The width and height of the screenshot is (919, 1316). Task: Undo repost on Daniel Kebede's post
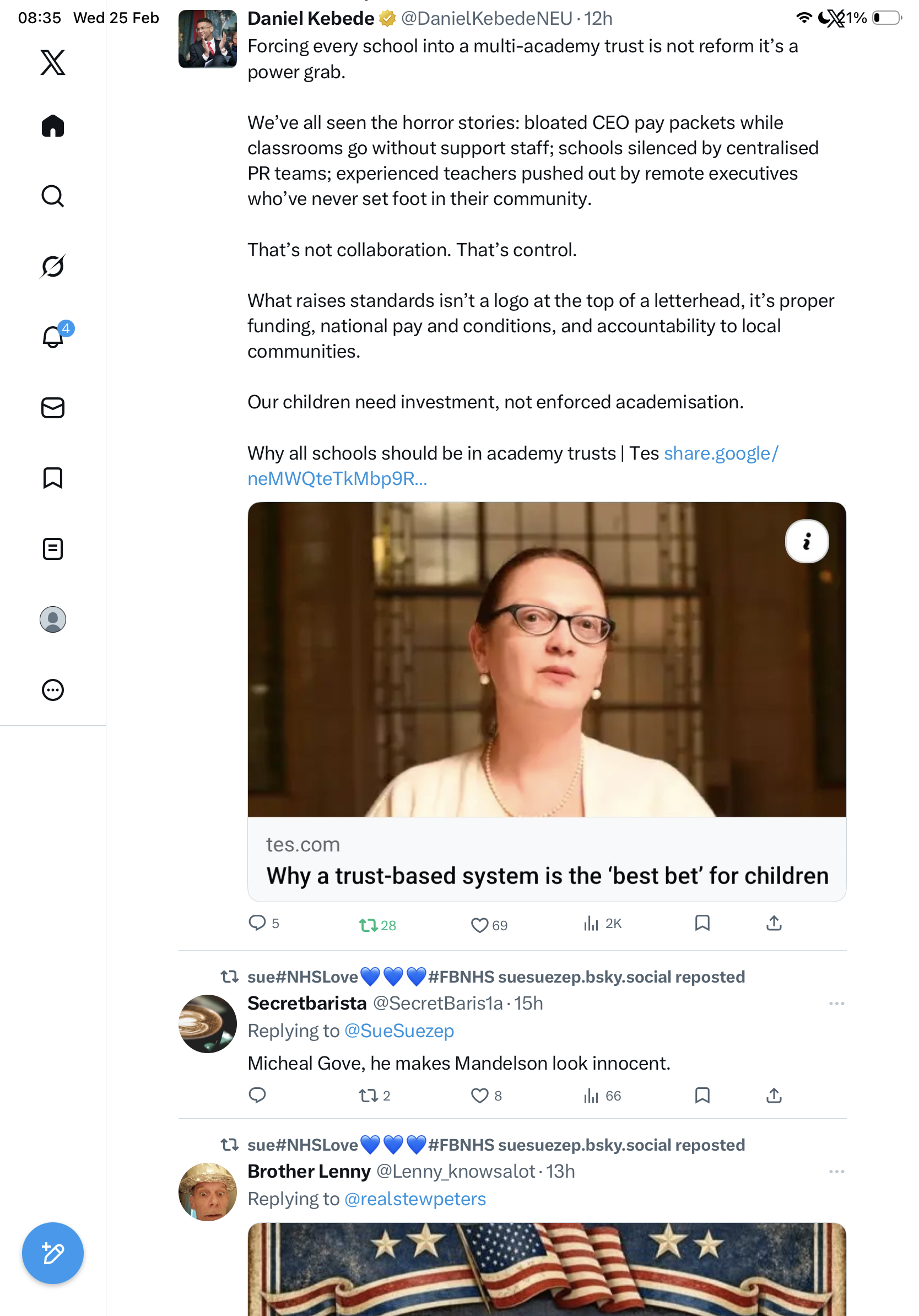coord(368,925)
